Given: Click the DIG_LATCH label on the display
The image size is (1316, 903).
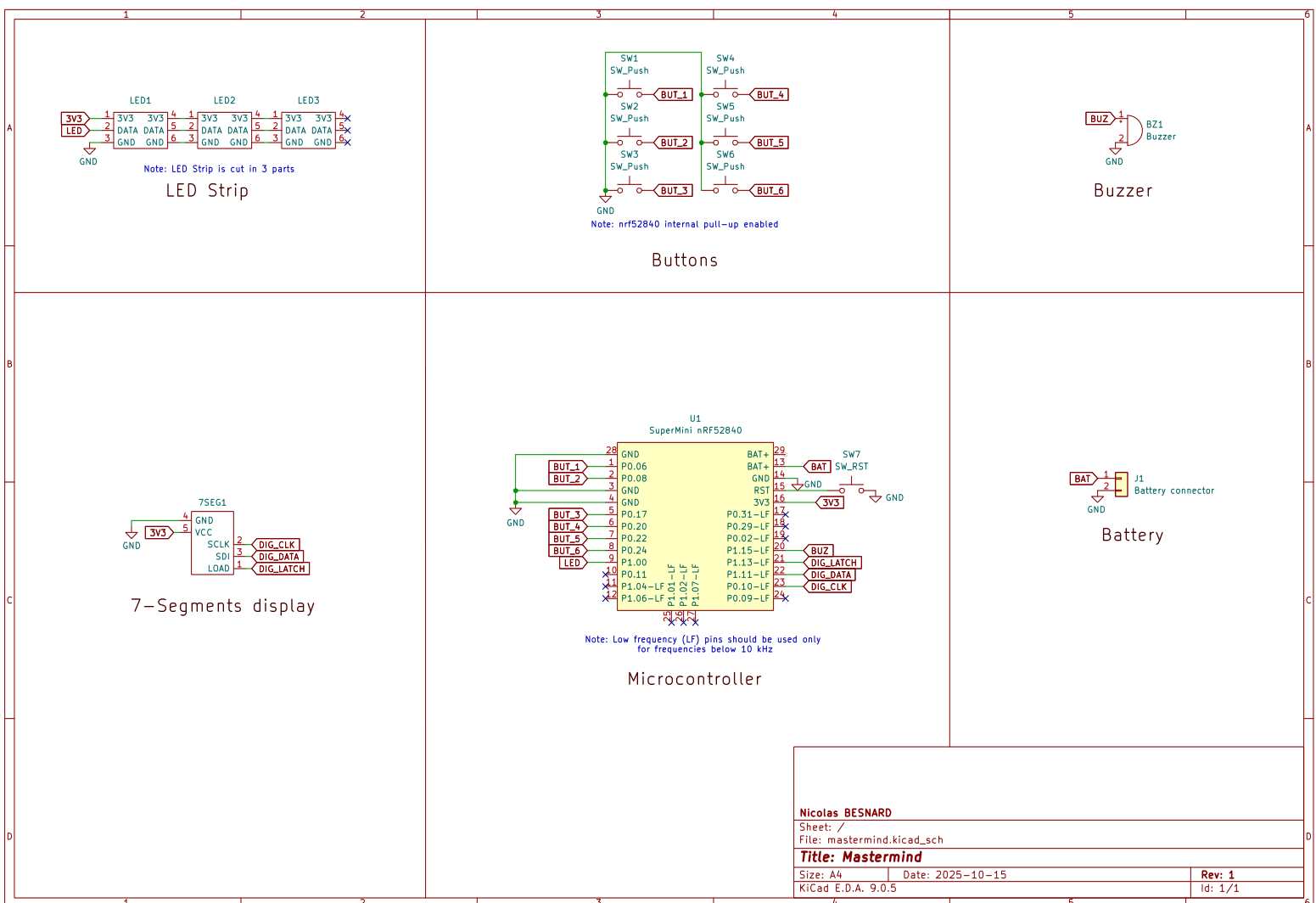Looking at the screenshot, I should tap(281, 569).
